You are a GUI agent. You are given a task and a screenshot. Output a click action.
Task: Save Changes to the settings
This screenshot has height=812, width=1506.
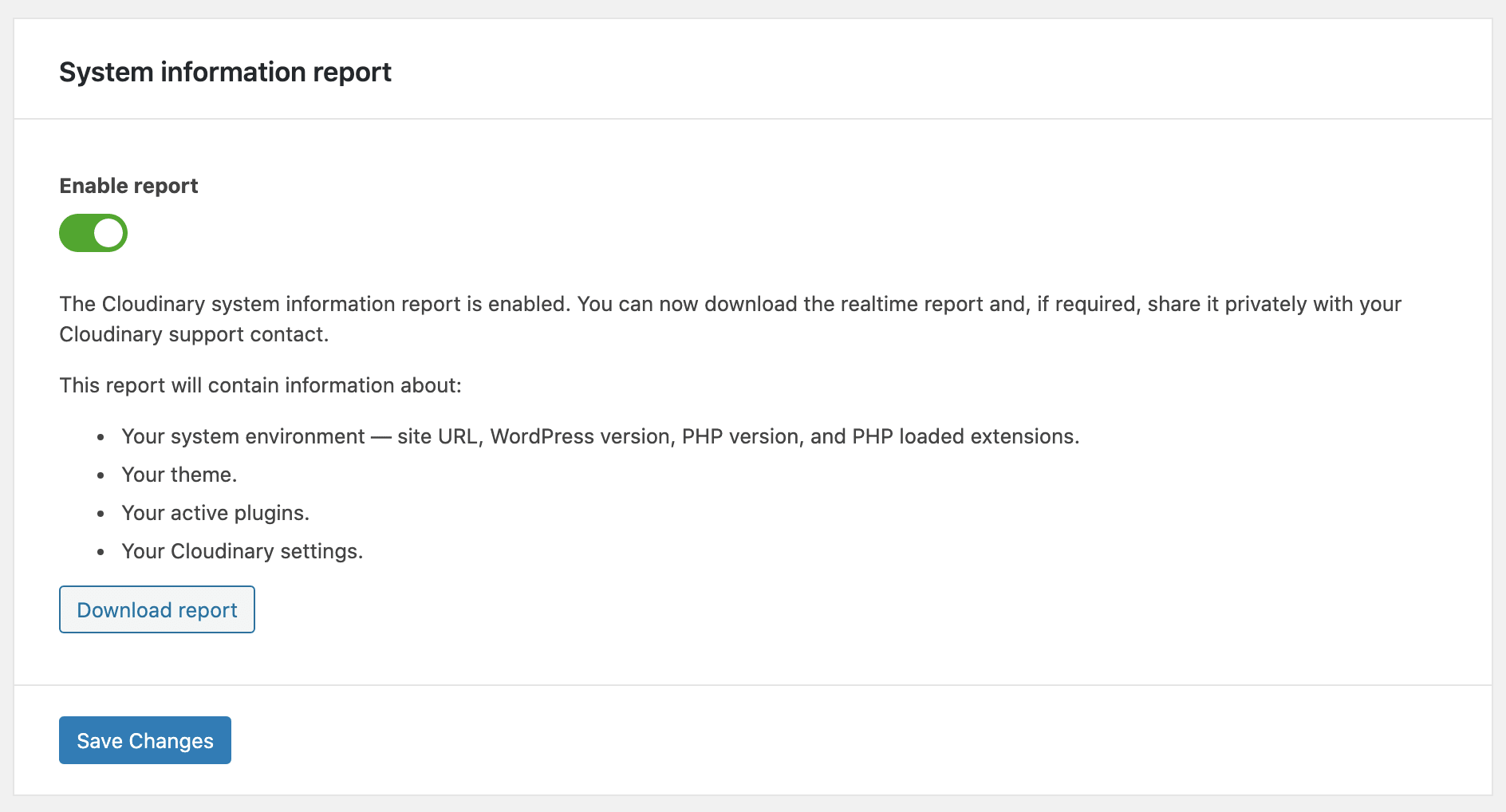pyautogui.click(x=145, y=740)
